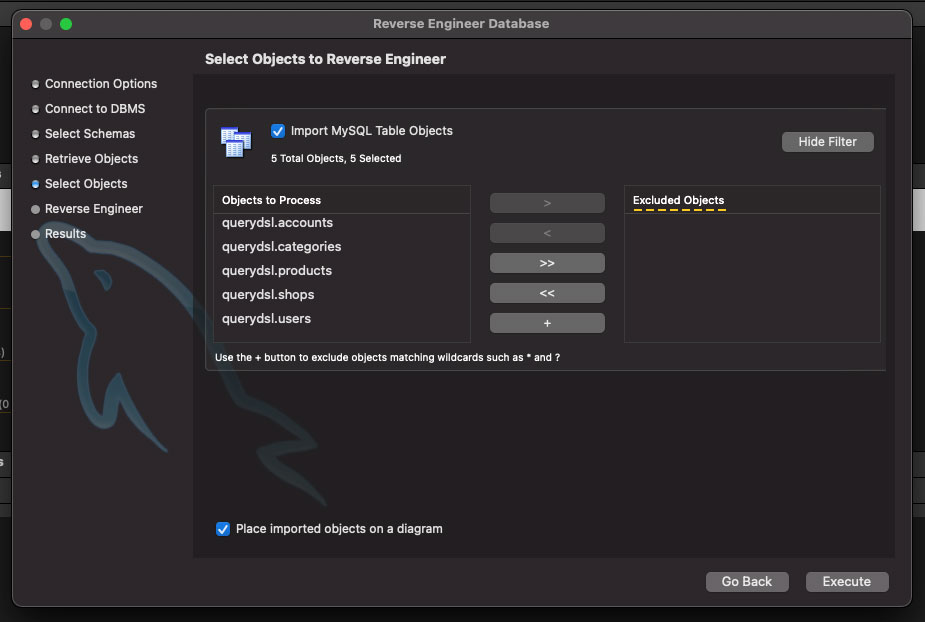Click the MySQL table objects icon
925x622 pixels.
point(236,142)
